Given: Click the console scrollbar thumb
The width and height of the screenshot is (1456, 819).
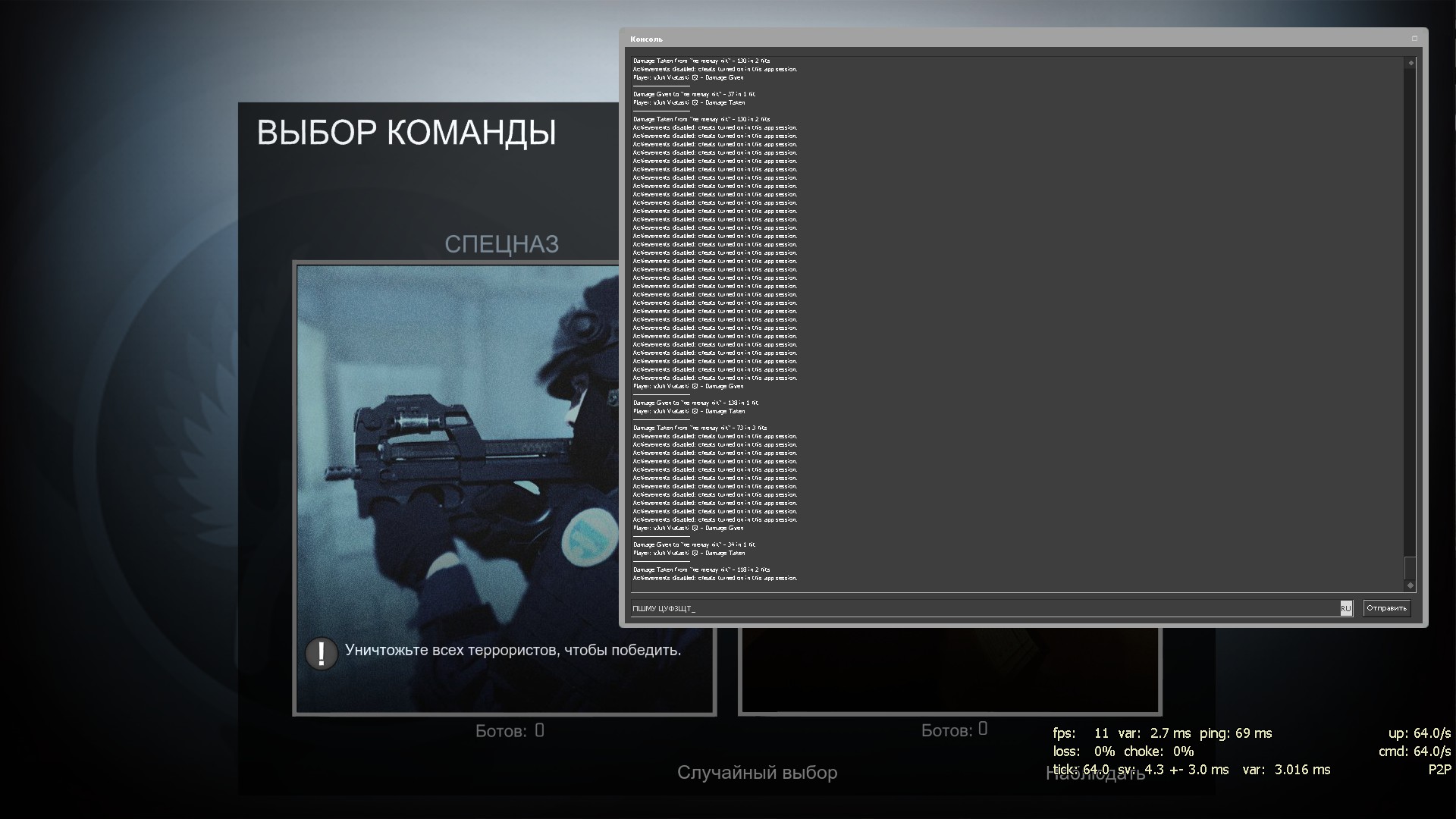Looking at the screenshot, I should [1410, 567].
